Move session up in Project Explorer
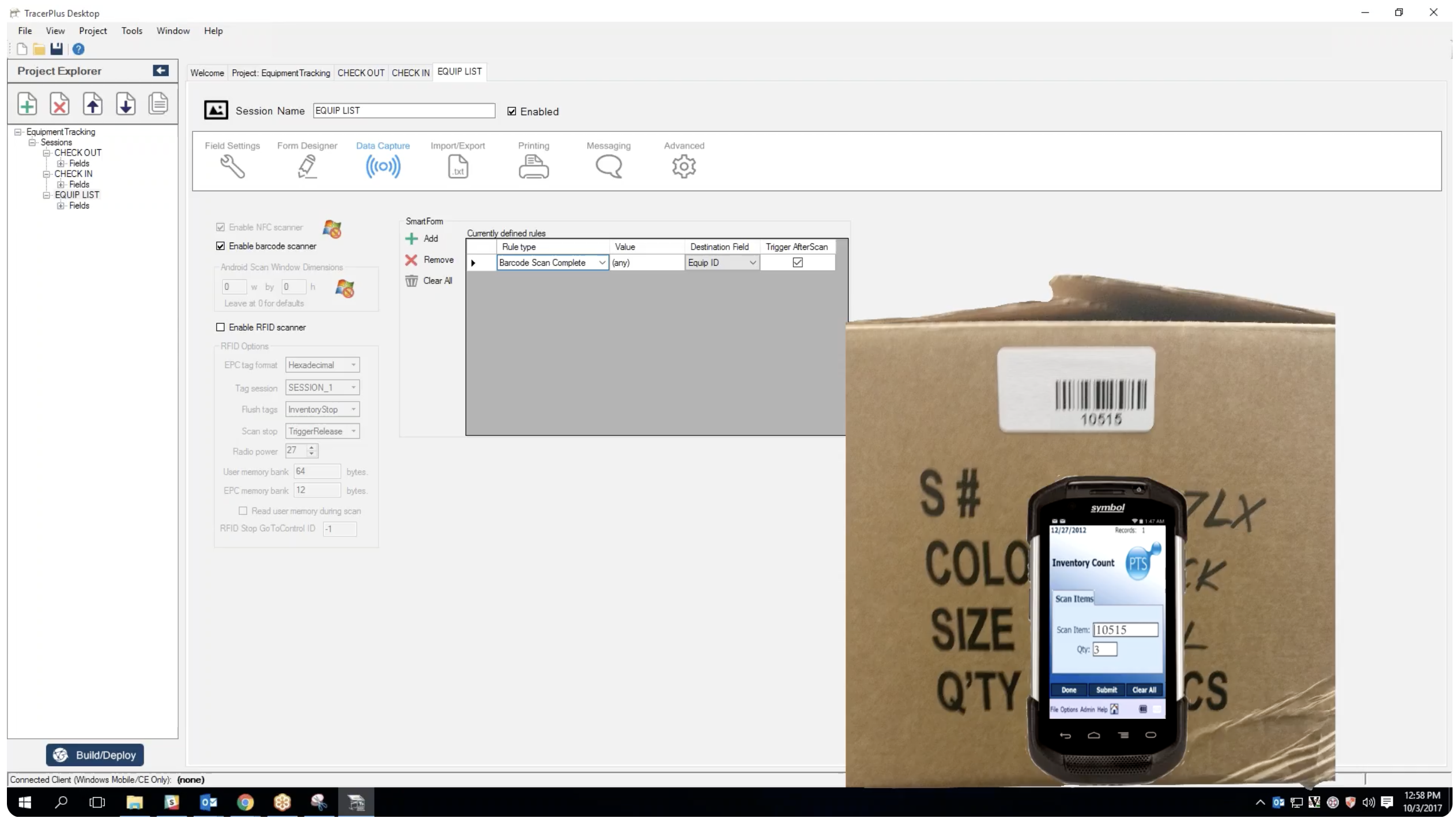 click(x=92, y=104)
